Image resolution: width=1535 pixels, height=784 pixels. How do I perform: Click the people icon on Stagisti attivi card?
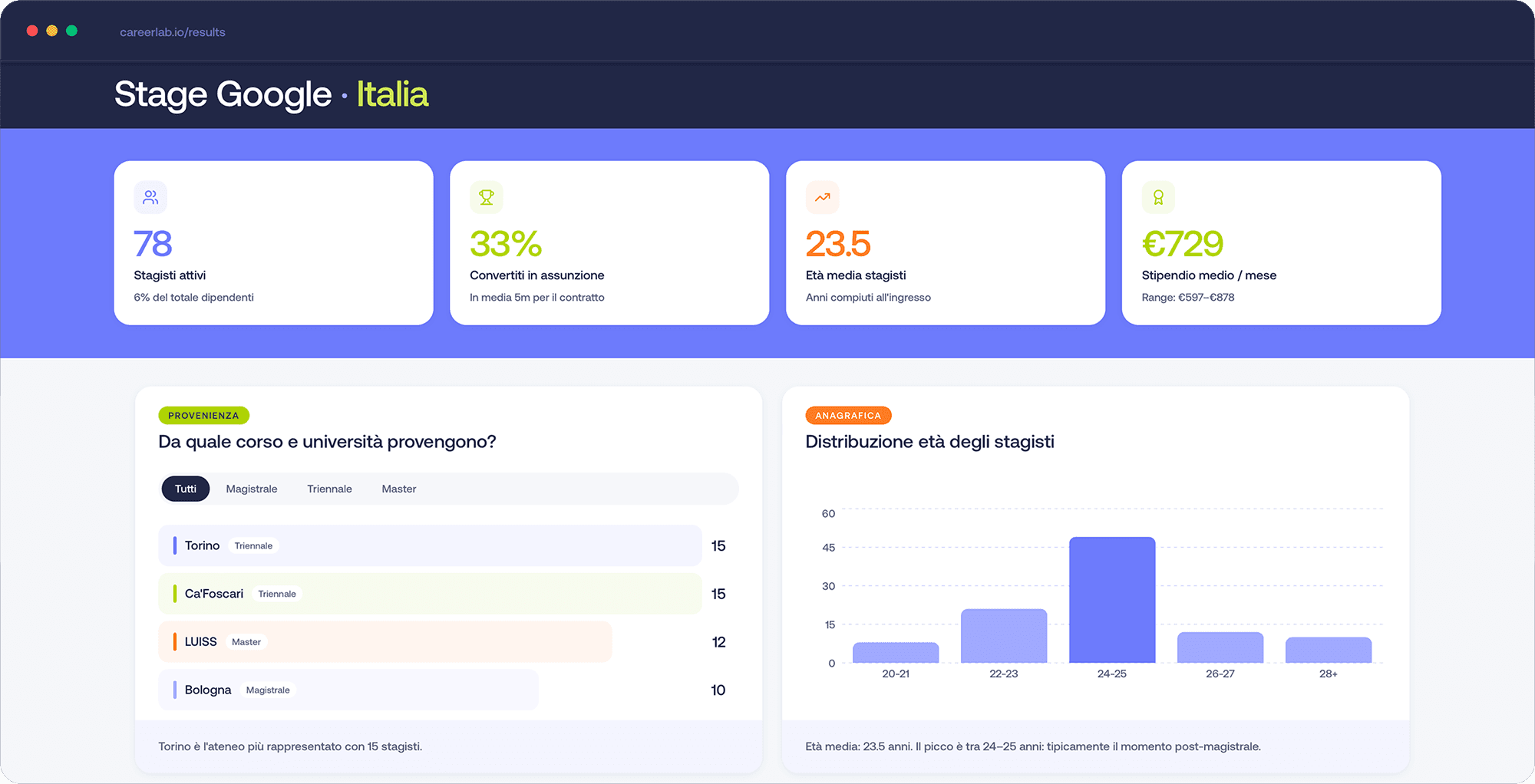pyautogui.click(x=150, y=197)
